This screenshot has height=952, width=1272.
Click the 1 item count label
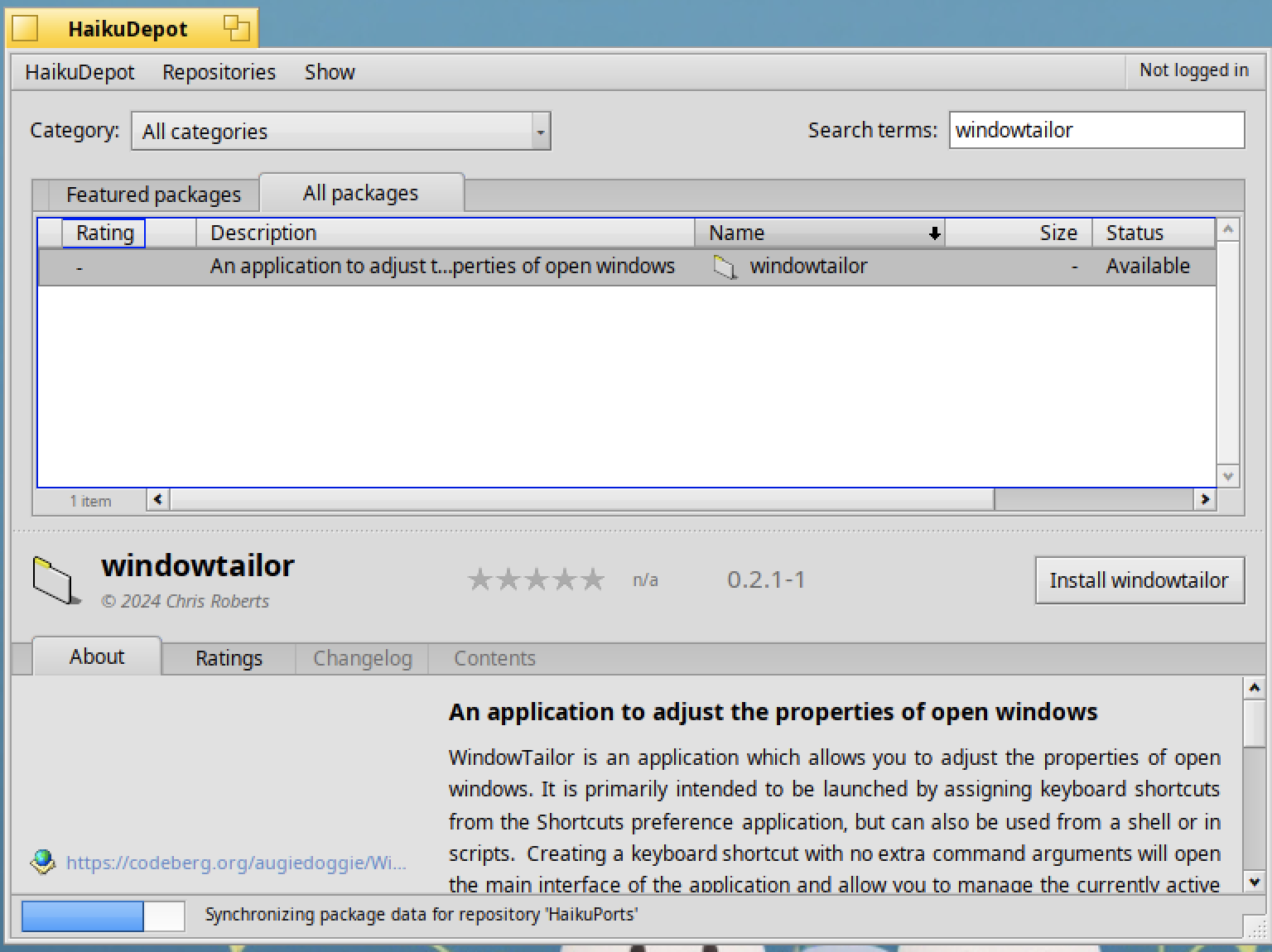[x=90, y=501]
